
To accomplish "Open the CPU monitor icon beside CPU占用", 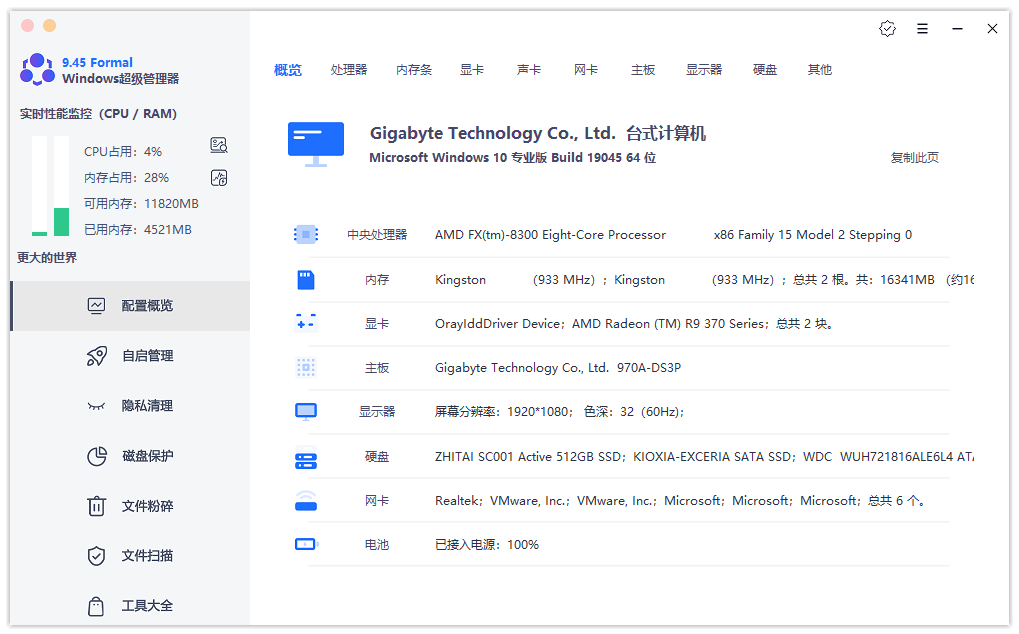I will (x=218, y=144).
